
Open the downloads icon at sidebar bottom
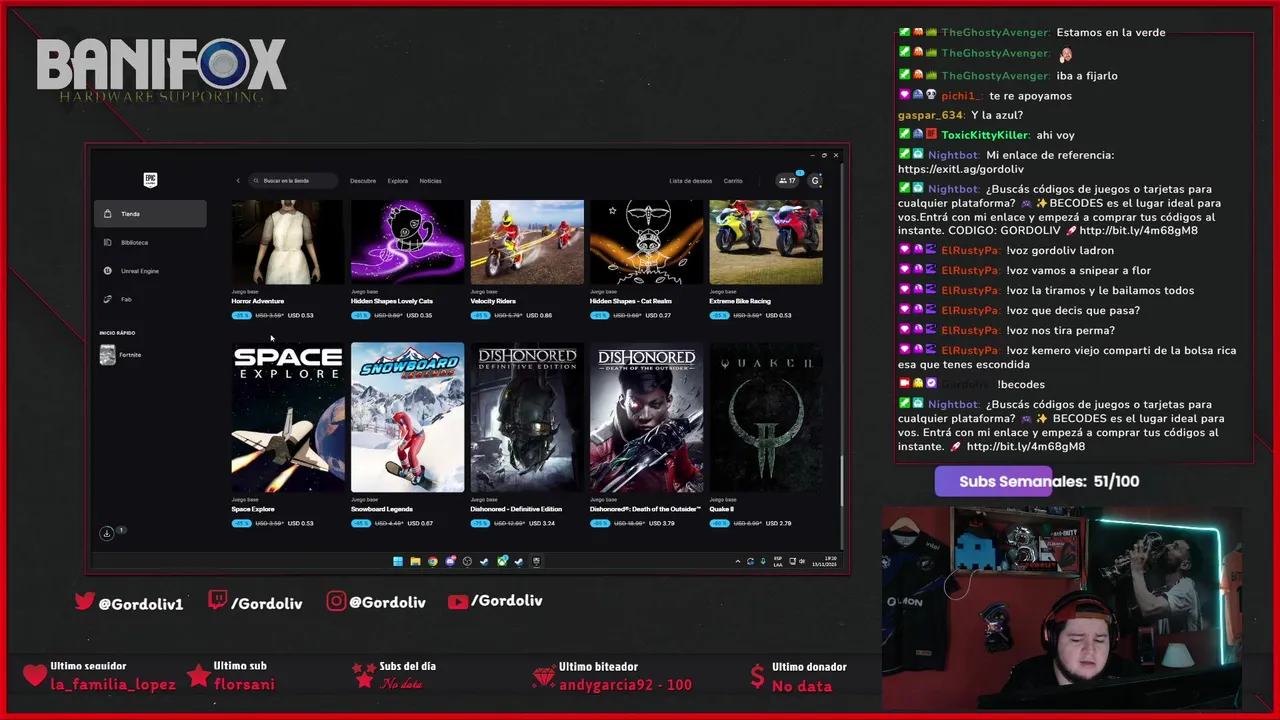tap(107, 533)
